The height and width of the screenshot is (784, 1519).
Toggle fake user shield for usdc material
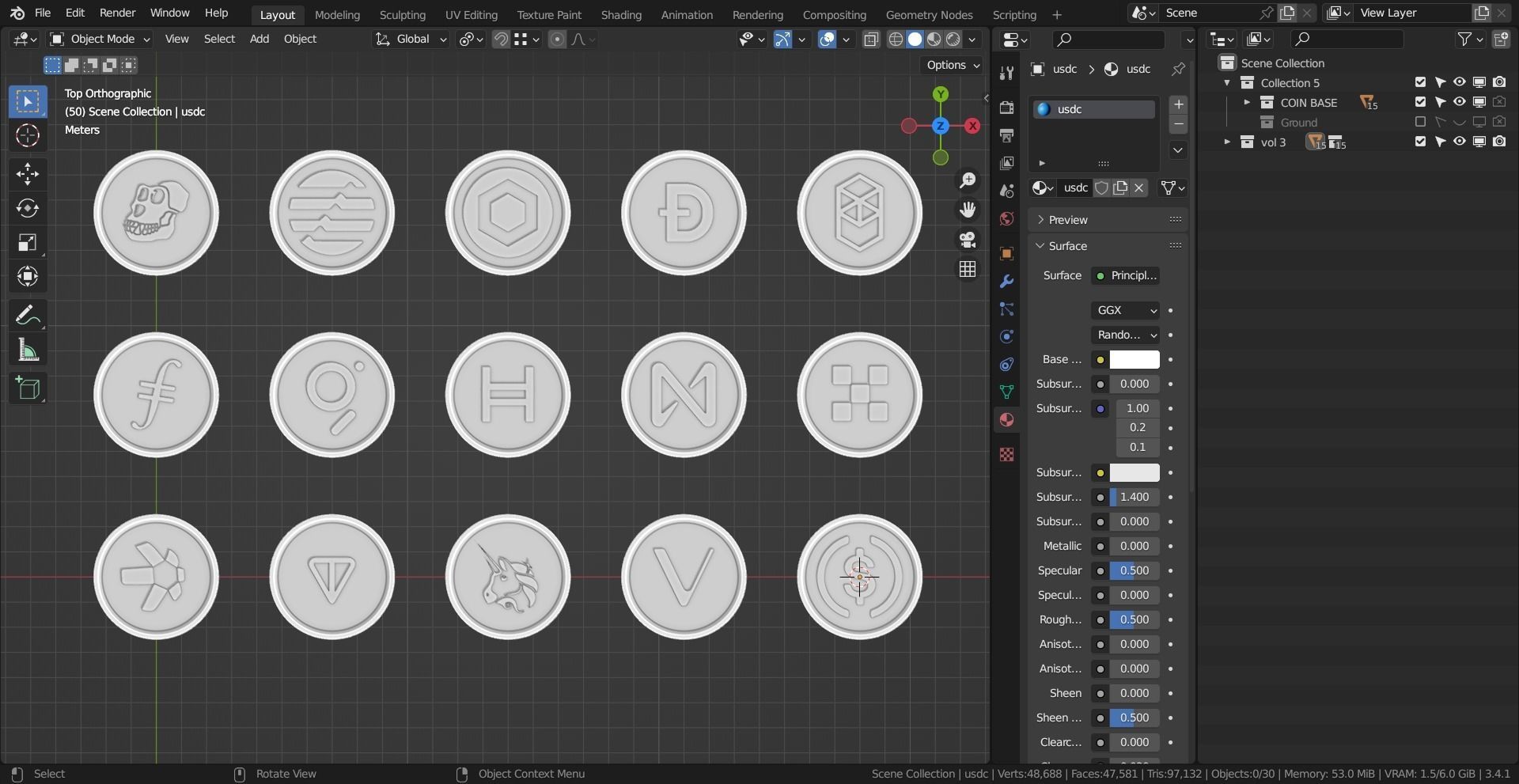[x=1101, y=187]
